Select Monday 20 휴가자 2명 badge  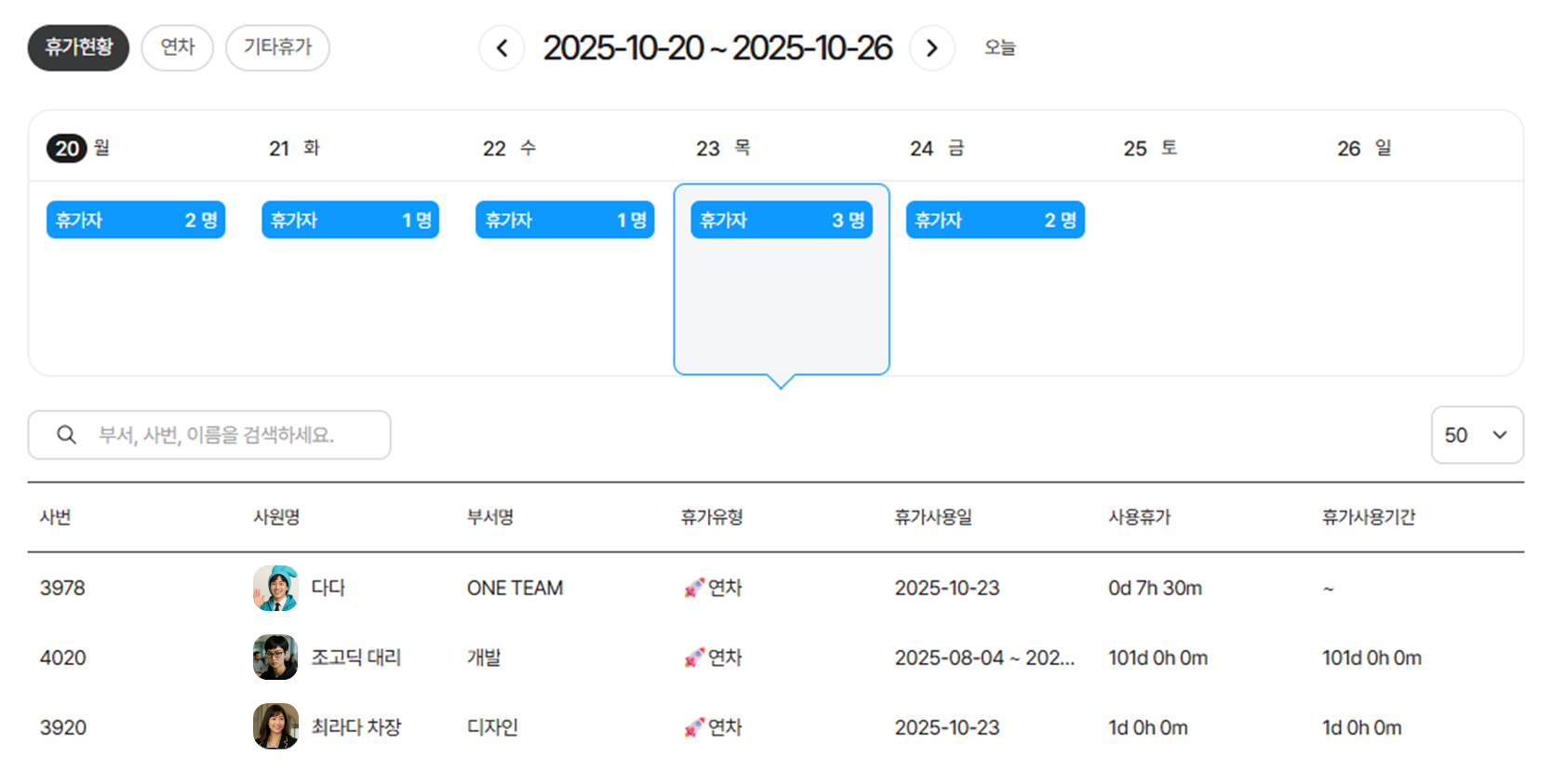tap(136, 220)
